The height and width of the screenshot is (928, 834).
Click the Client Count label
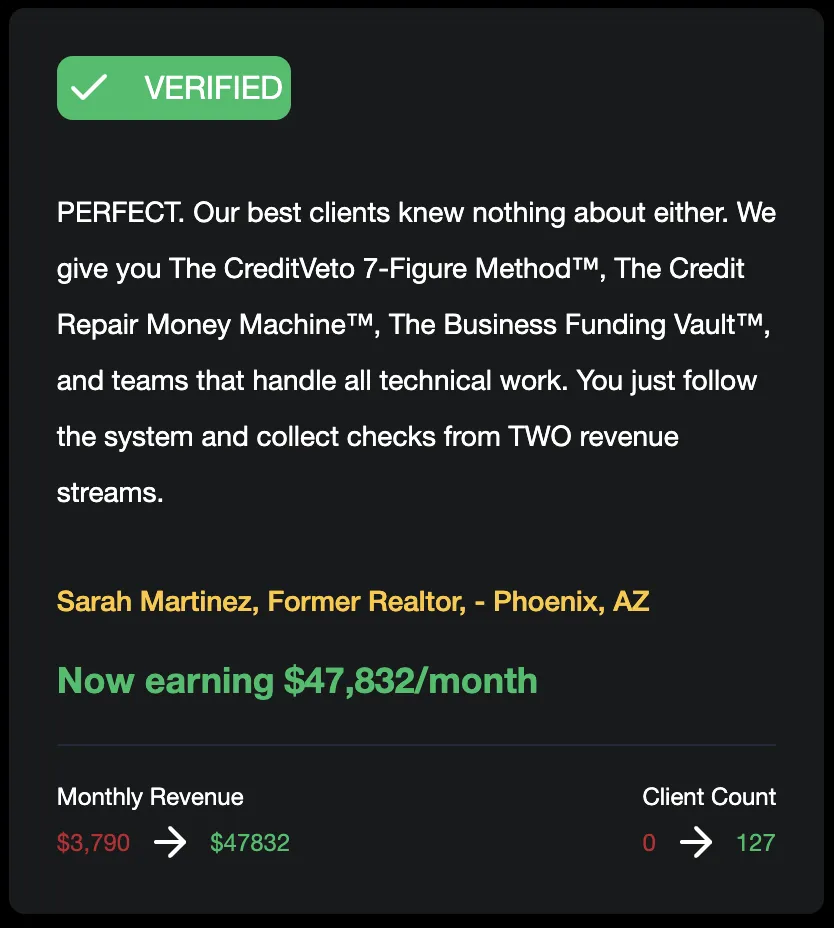[x=709, y=797]
